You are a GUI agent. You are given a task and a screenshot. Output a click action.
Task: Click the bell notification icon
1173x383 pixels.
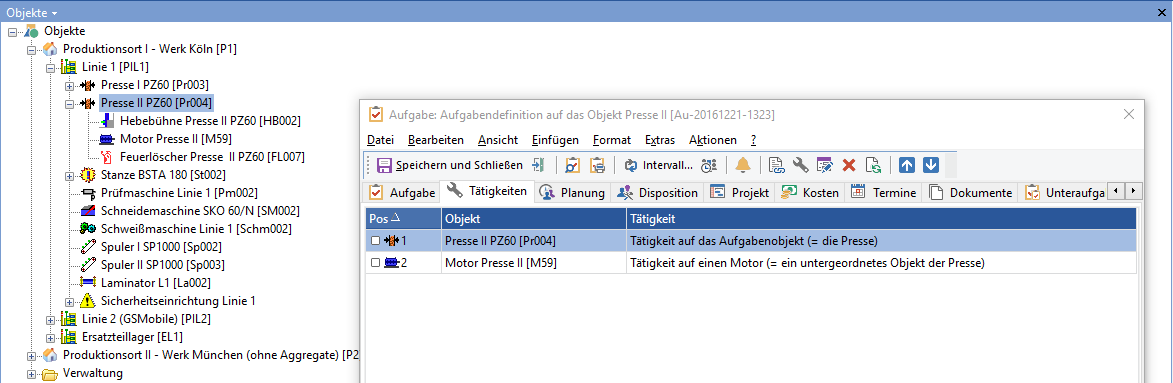[x=743, y=165]
